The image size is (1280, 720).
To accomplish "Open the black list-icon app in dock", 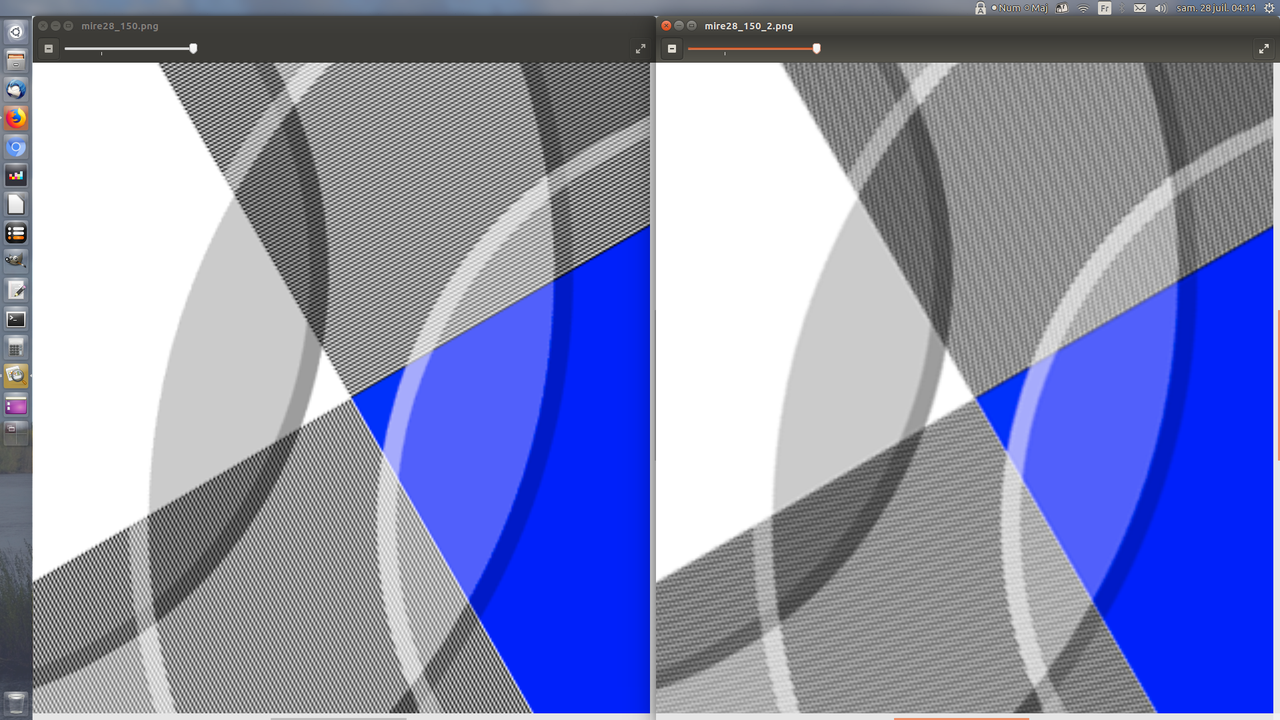I will pos(15,233).
